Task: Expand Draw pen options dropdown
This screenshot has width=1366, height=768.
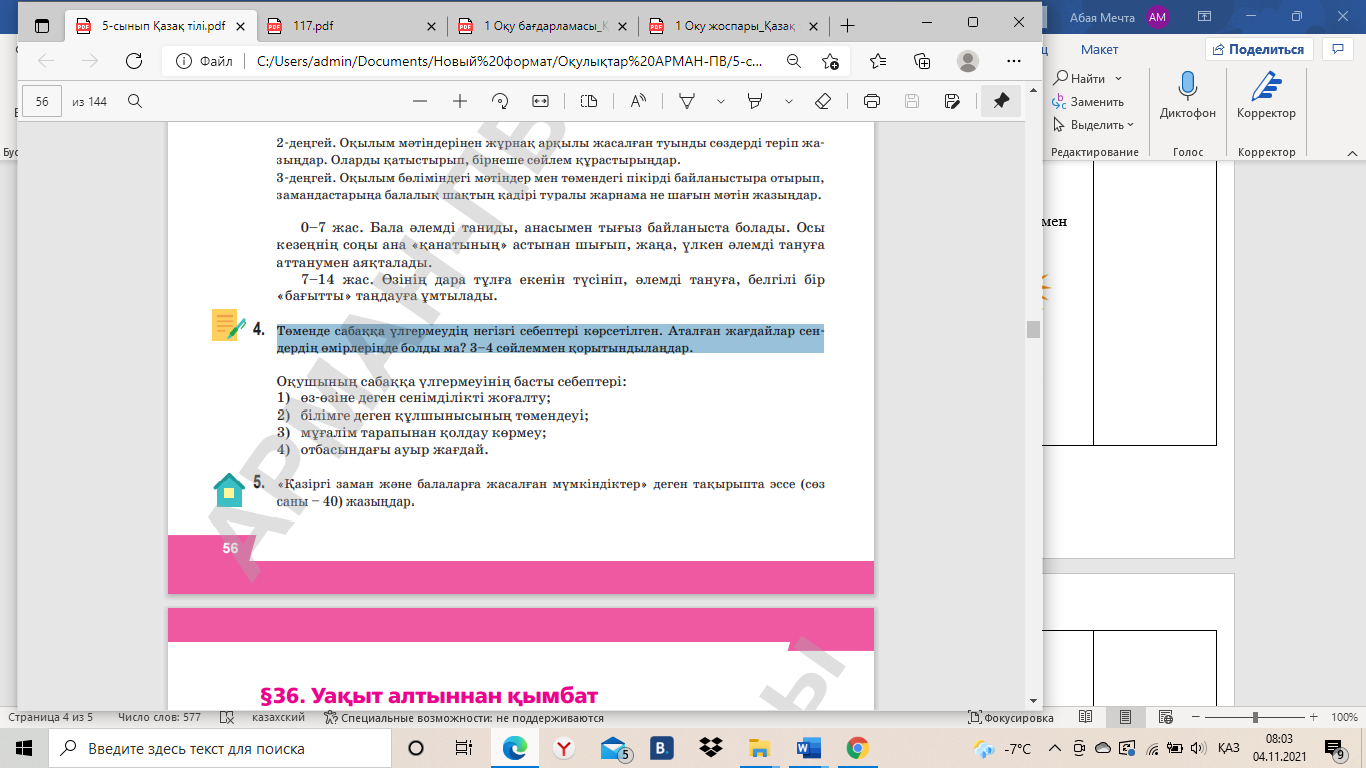Action: [720, 101]
